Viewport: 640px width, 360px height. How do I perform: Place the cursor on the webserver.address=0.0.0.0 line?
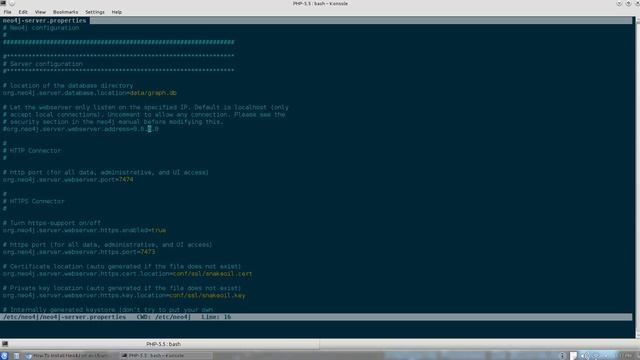tap(81, 129)
